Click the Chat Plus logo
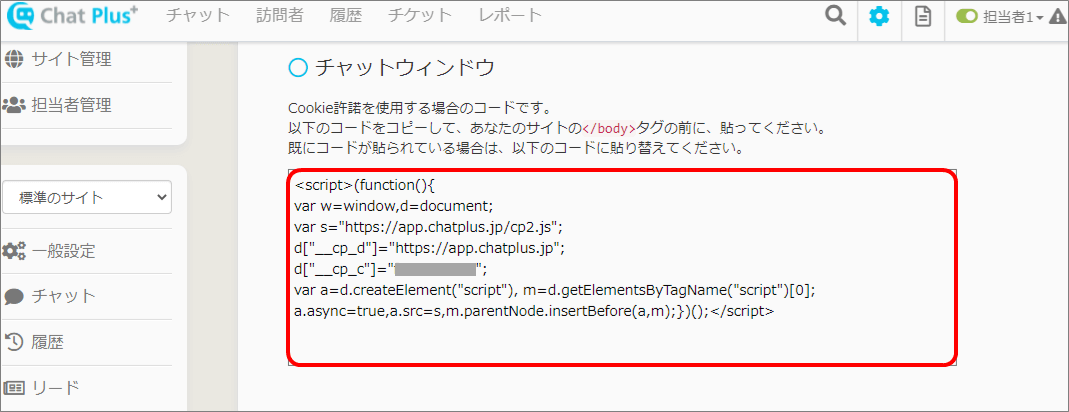This screenshot has width=1069, height=412. [x=72, y=16]
